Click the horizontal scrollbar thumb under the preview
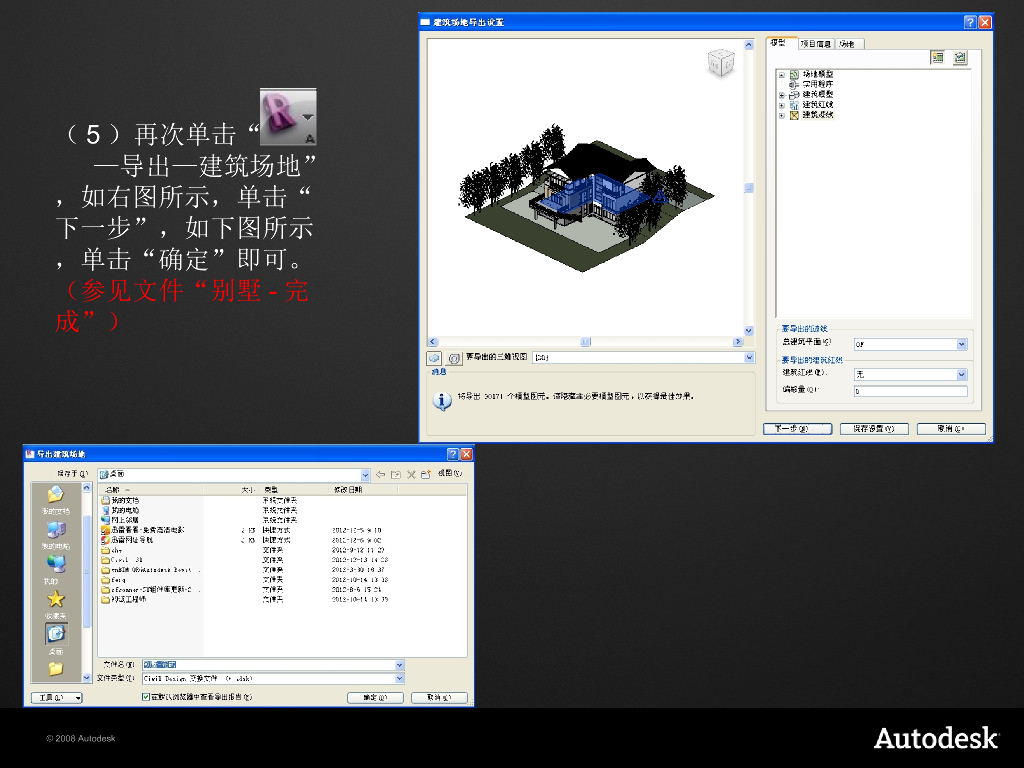The height and width of the screenshot is (768, 1024). pos(586,342)
